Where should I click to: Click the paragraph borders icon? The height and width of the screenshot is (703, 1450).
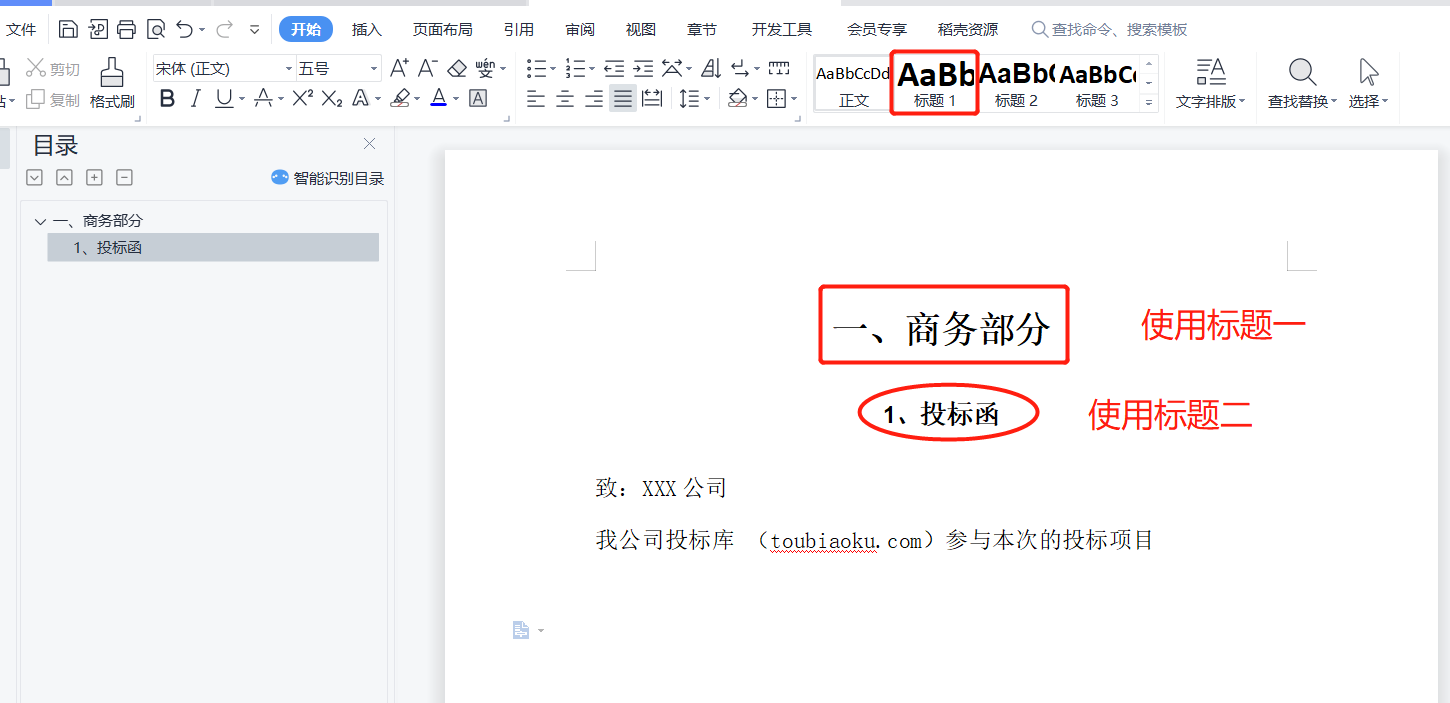pos(776,98)
